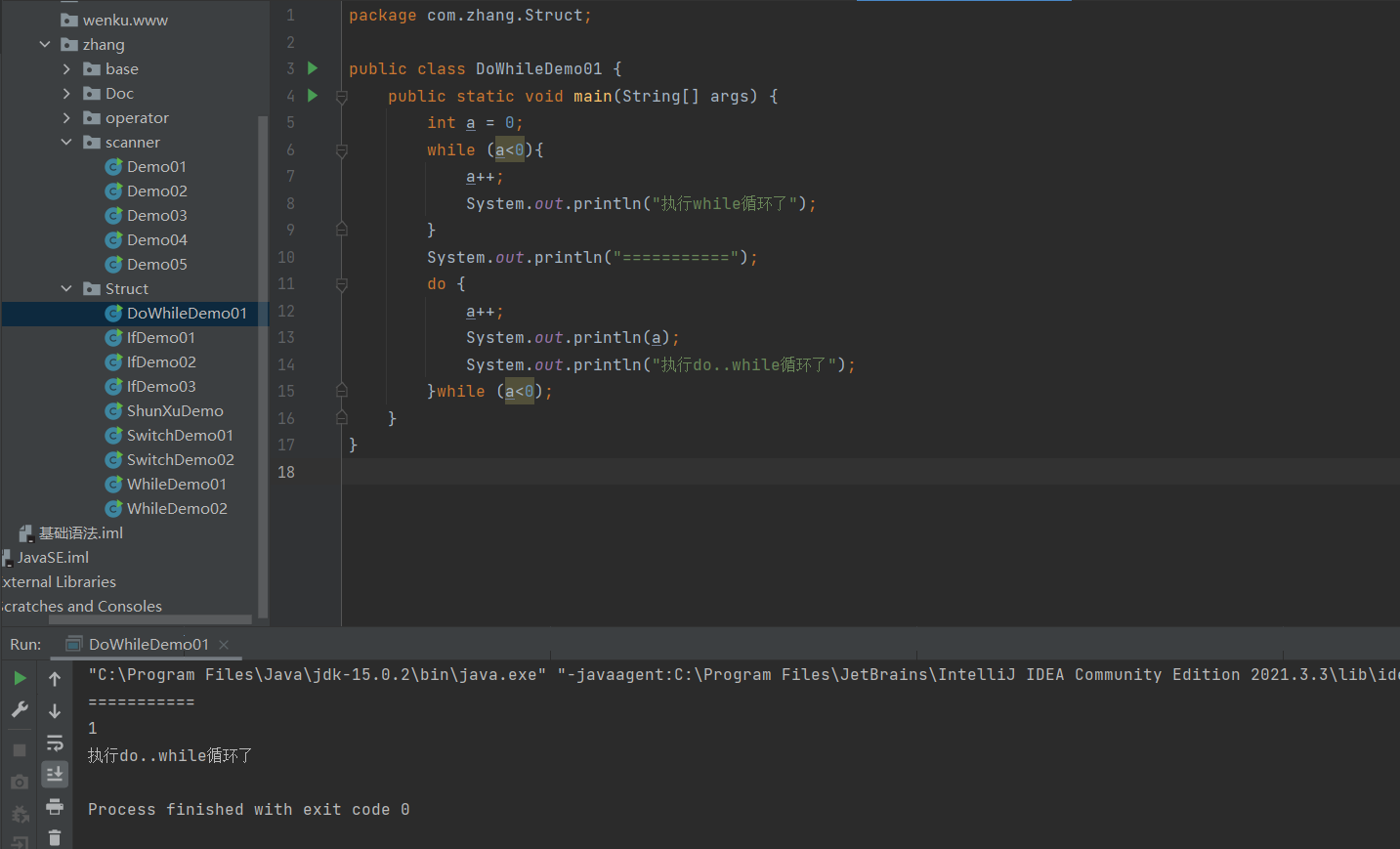The width and height of the screenshot is (1400, 849).
Task: Click the Up arrow in console toolbar
Action: [55, 679]
